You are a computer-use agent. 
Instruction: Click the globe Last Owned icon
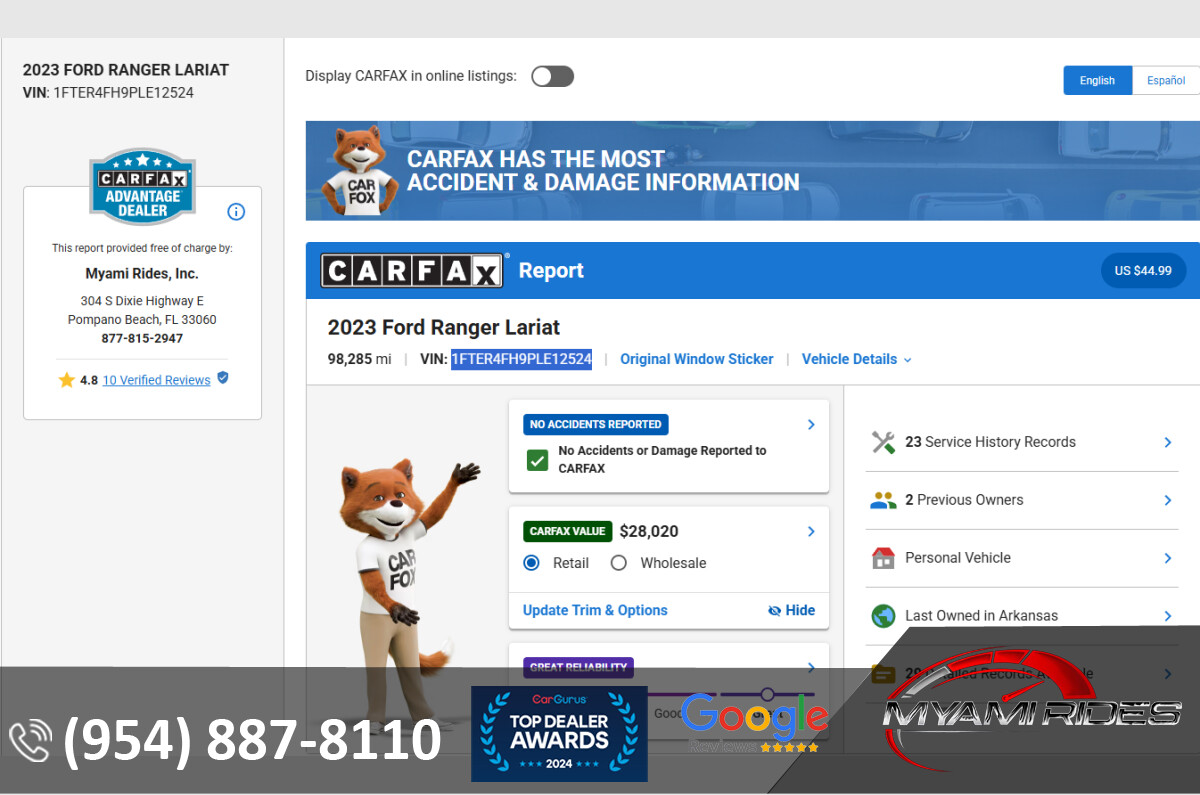883,616
